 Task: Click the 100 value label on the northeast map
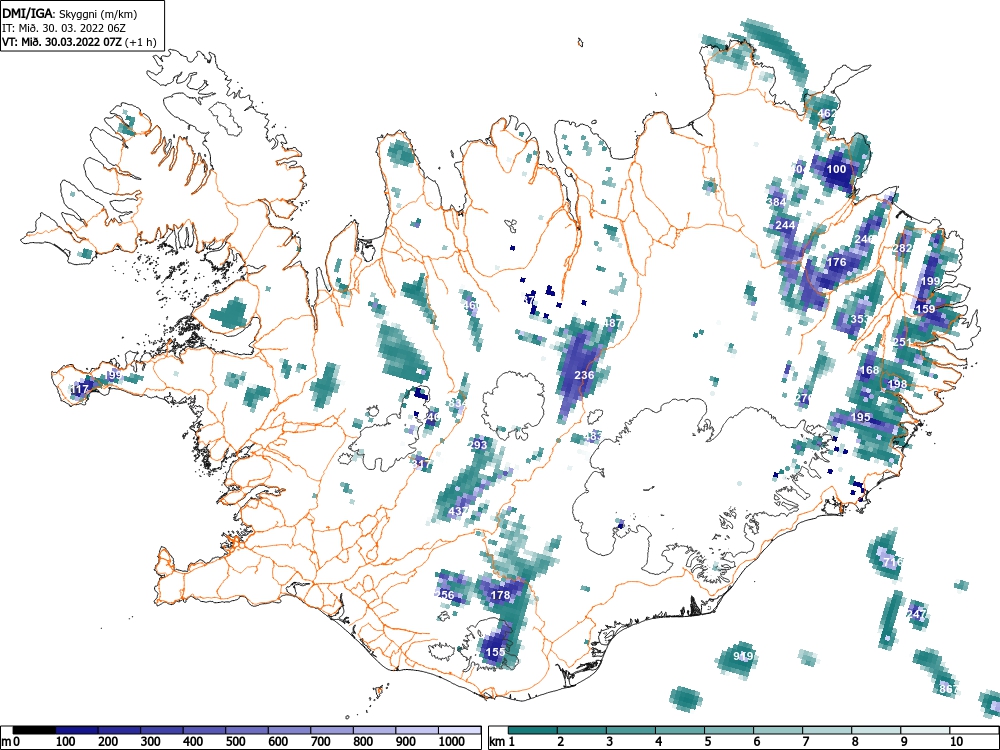point(836,169)
